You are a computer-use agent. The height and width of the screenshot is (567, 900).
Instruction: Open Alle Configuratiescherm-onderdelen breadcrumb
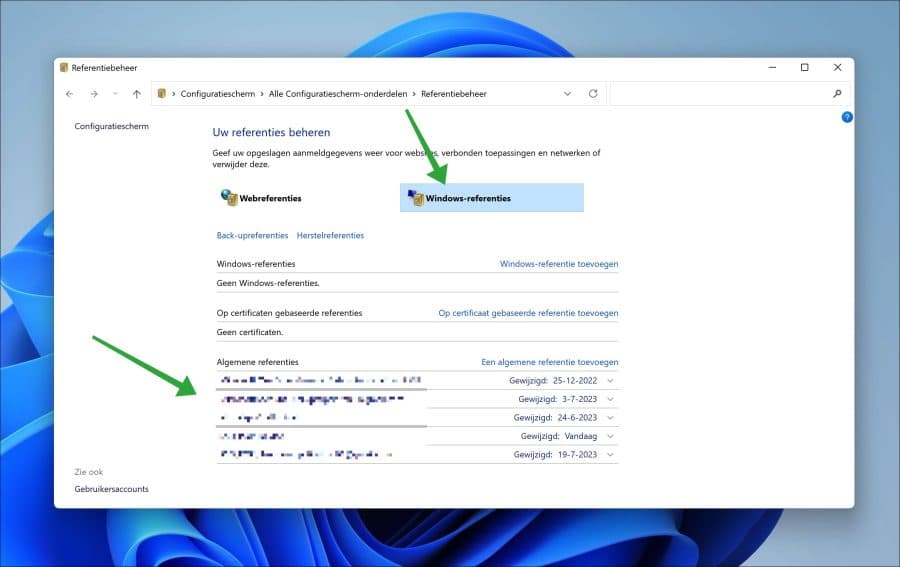tap(338, 94)
